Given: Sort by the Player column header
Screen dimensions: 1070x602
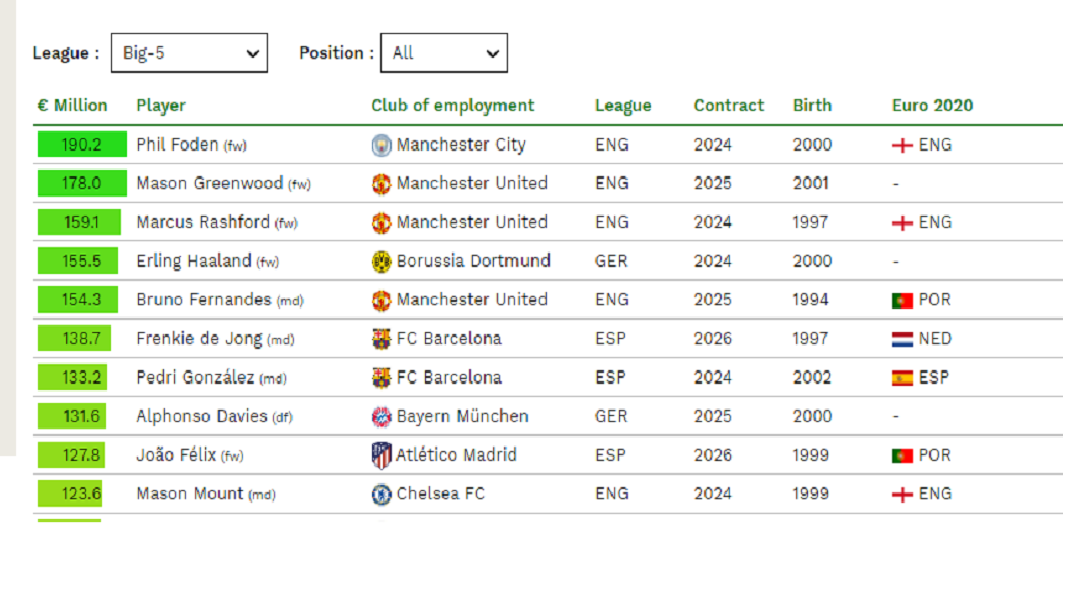Looking at the screenshot, I should tap(161, 105).
